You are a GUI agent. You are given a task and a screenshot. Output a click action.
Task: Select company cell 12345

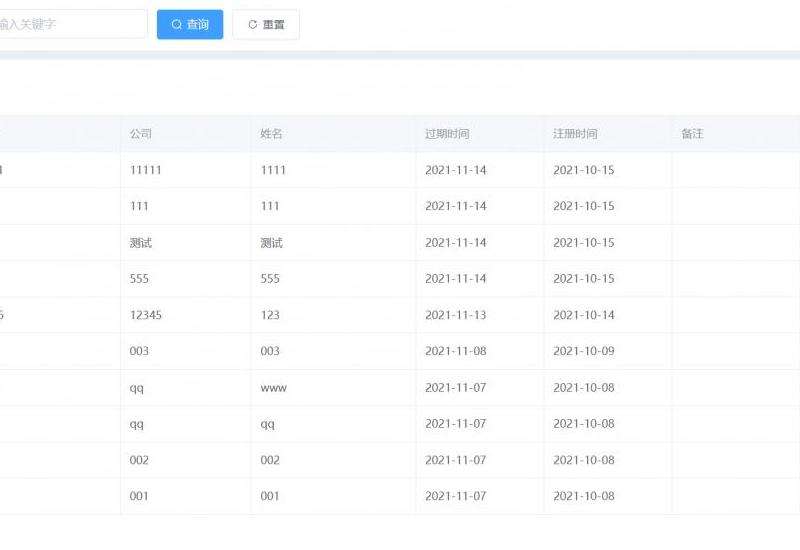[x=145, y=315]
